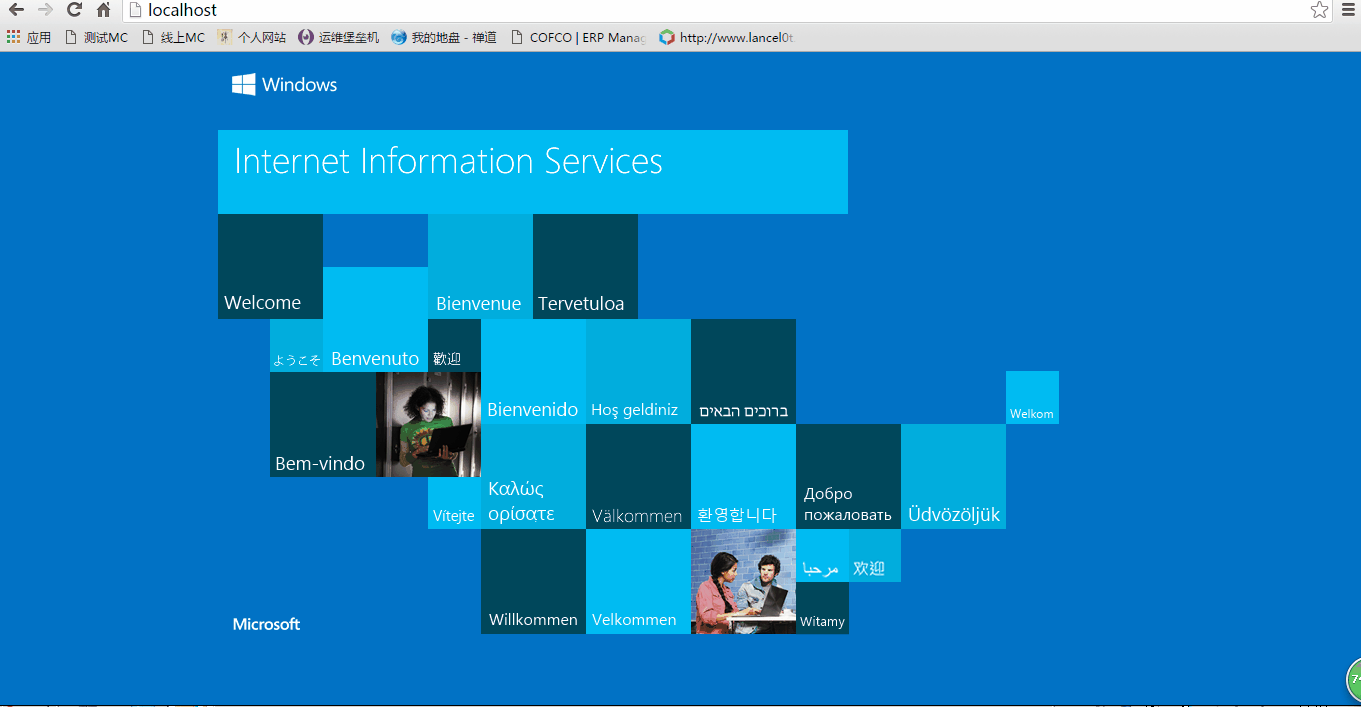Click the Windows logo at page top
This screenshot has height=707, width=1361.
point(284,84)
